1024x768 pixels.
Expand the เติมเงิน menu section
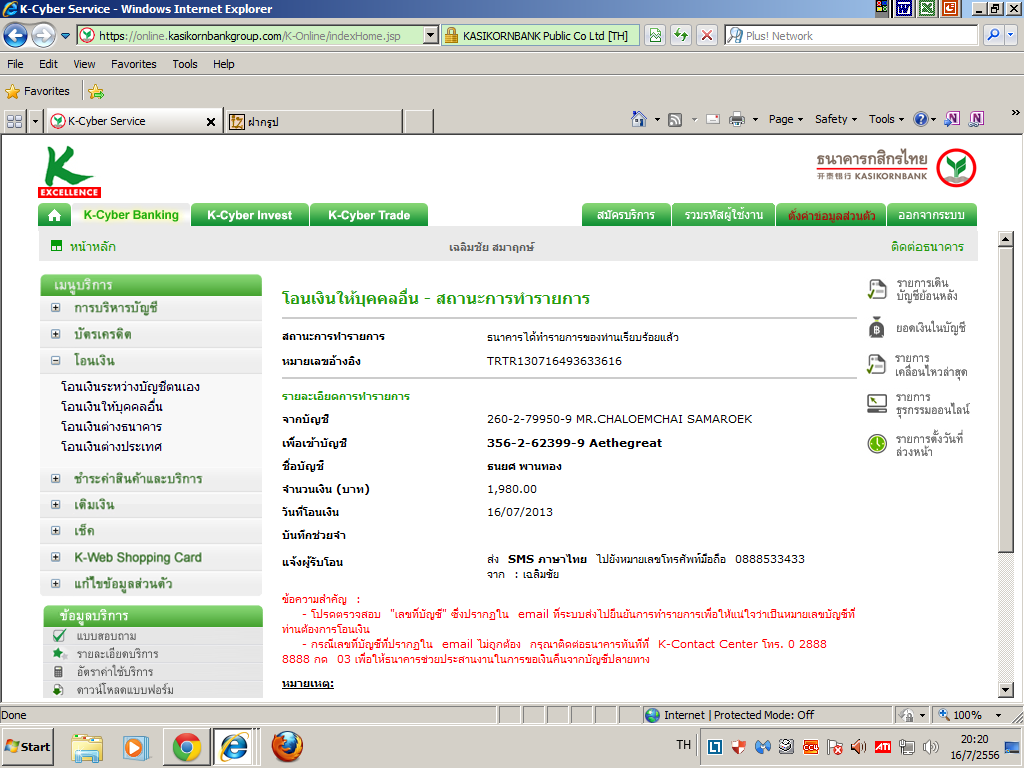click(56, 505)
